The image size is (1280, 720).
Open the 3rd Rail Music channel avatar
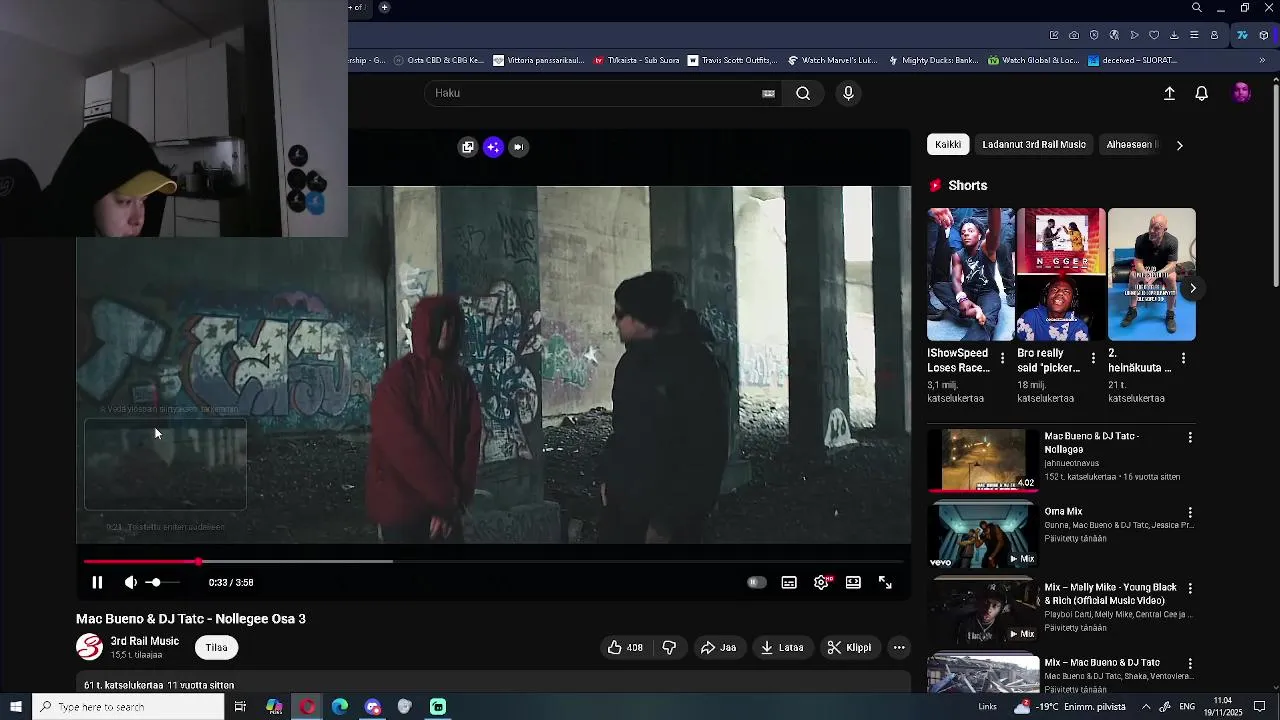tap(89, 647)
